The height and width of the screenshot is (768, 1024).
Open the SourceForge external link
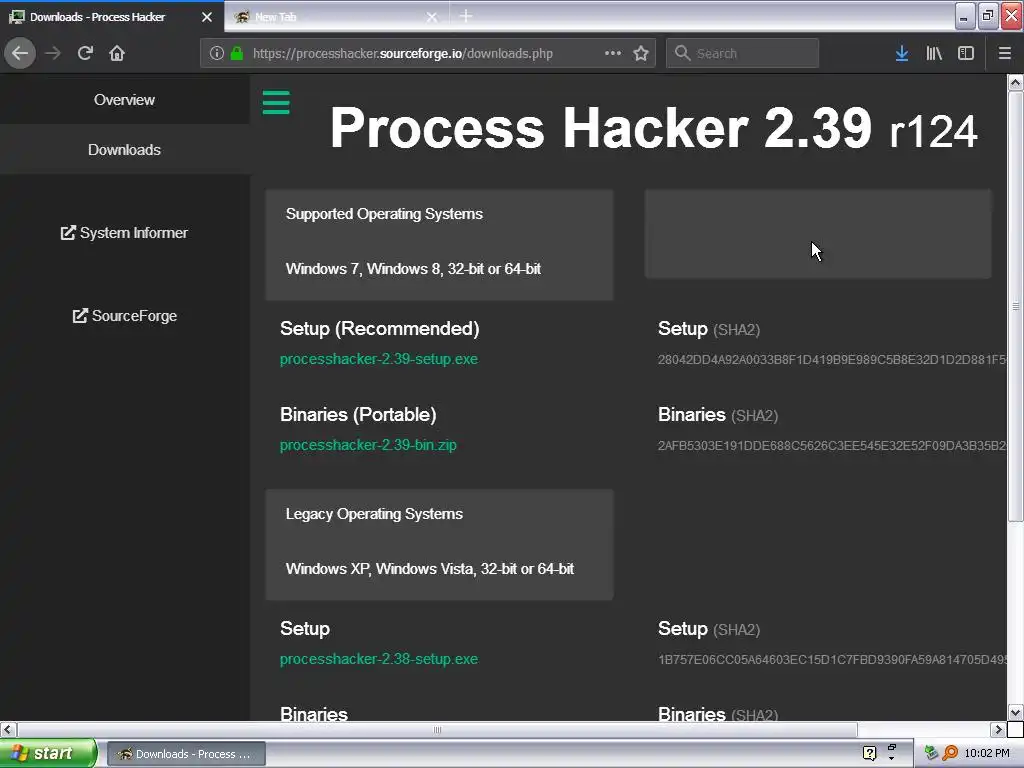(x=124, y=316)
